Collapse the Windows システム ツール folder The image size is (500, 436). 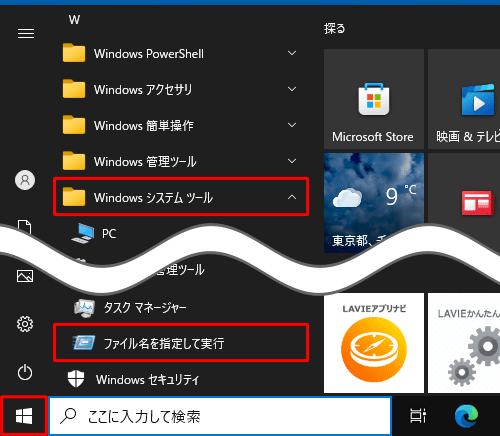181,197
